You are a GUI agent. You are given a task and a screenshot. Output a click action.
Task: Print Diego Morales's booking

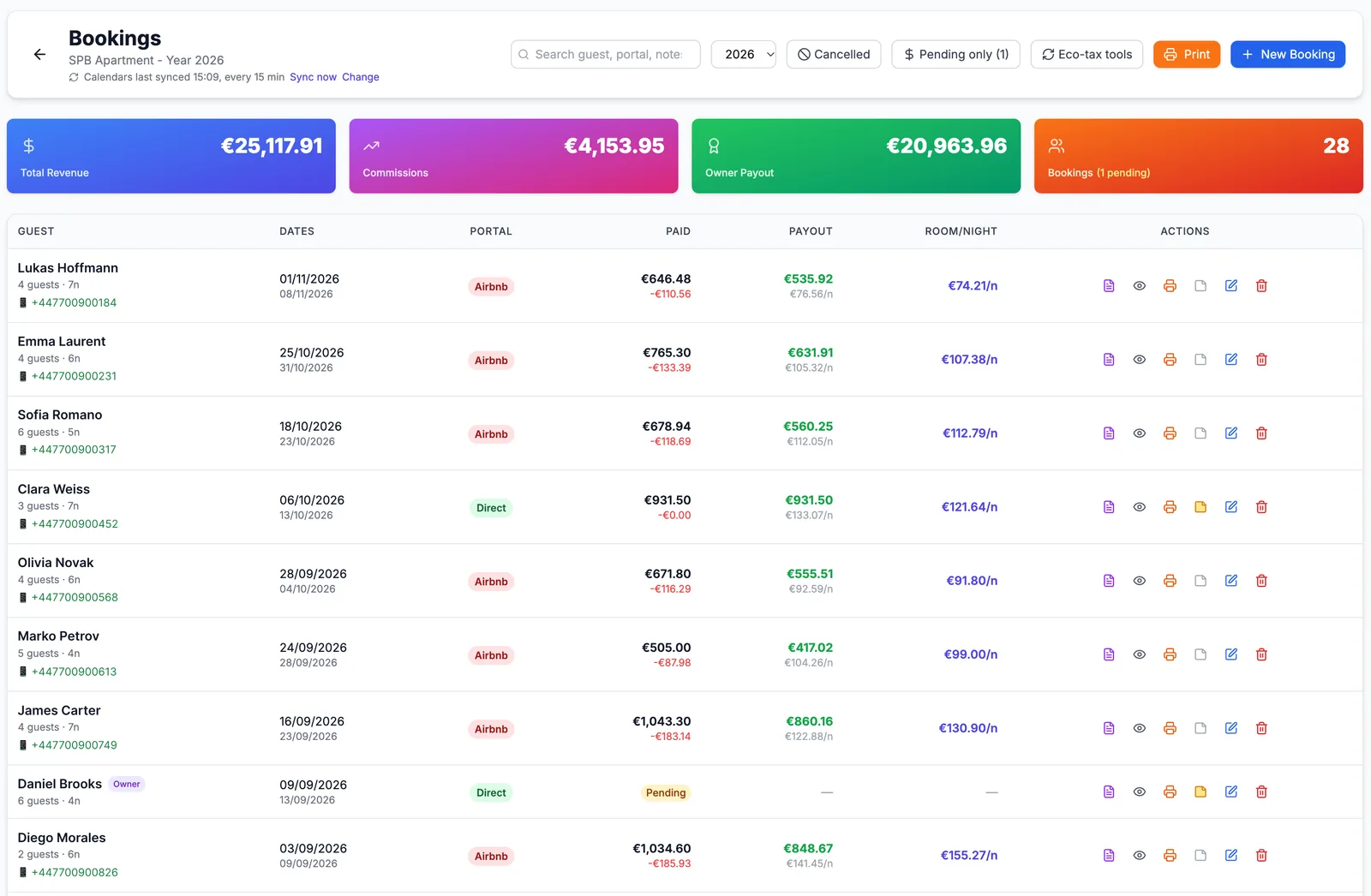(x=1170, y=856)
